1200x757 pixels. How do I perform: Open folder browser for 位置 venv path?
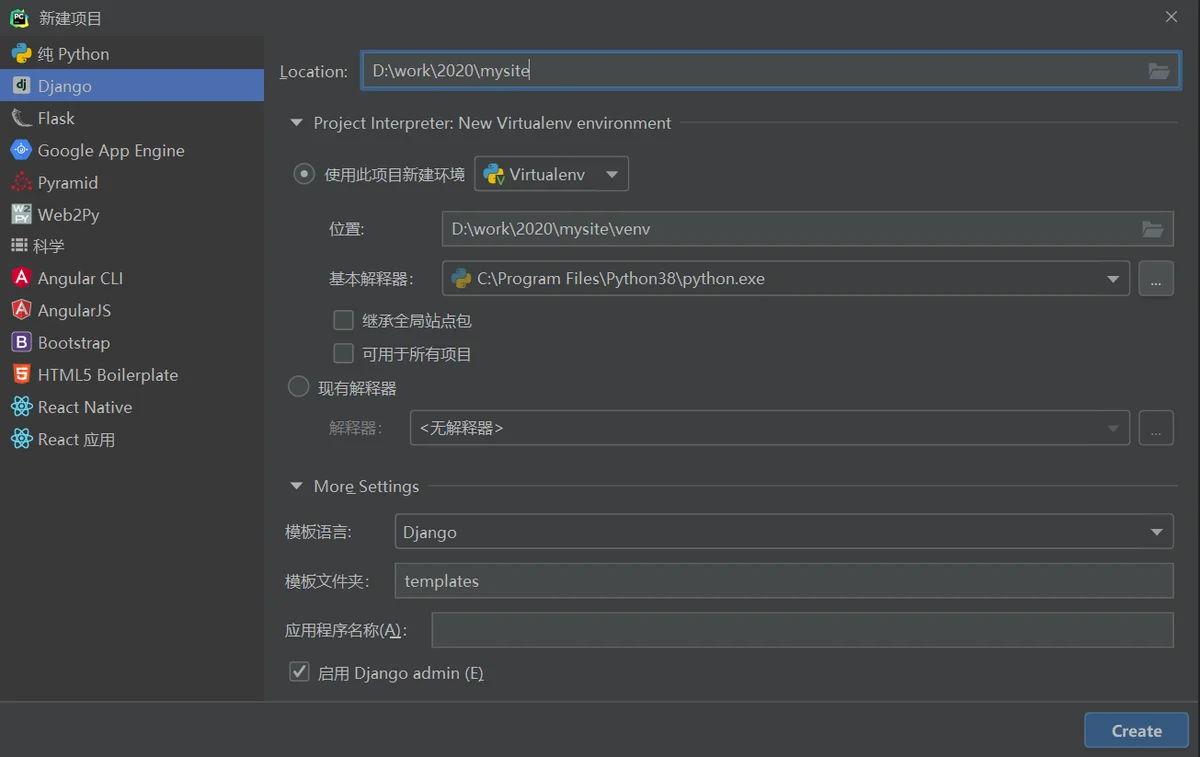1153,229
